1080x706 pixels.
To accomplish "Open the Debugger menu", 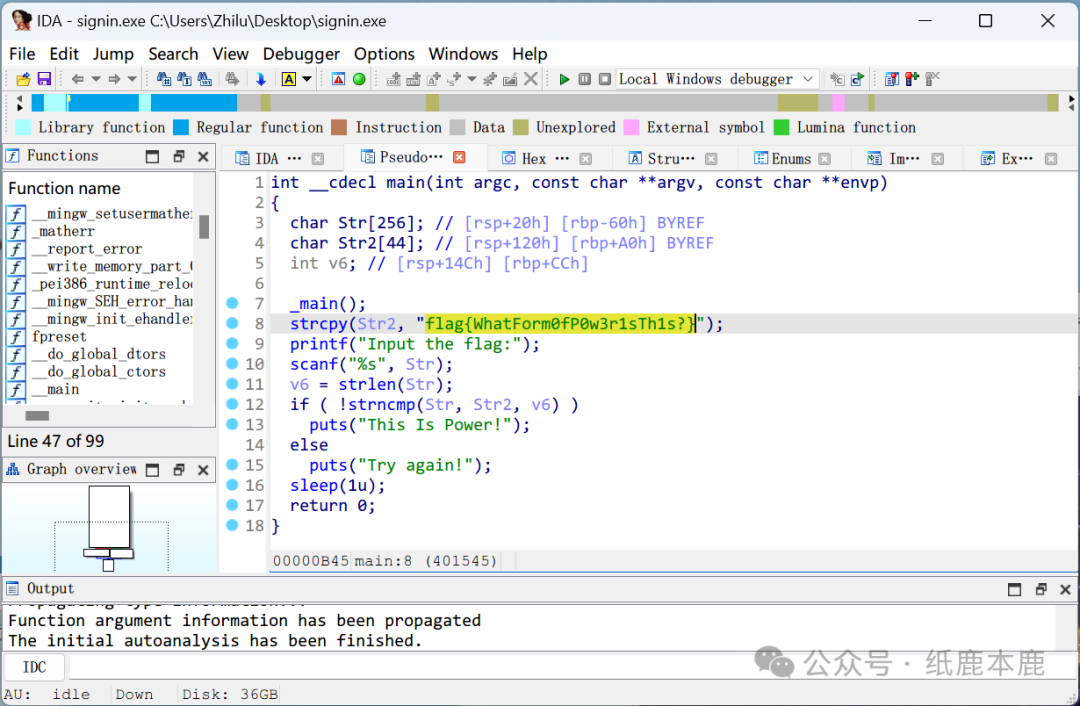I will click(x=301, y=54).
